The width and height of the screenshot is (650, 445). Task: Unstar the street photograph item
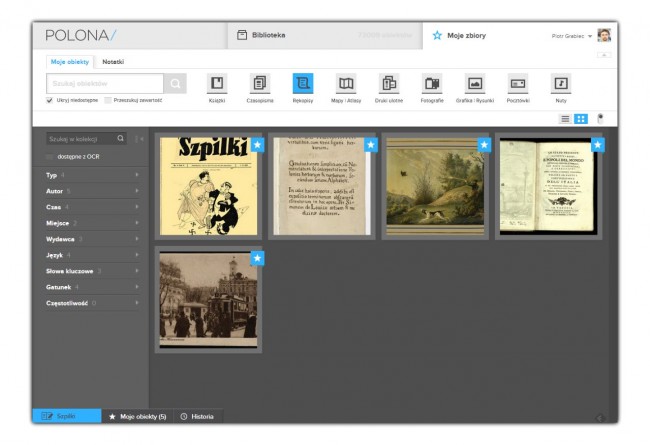point(257,258)
